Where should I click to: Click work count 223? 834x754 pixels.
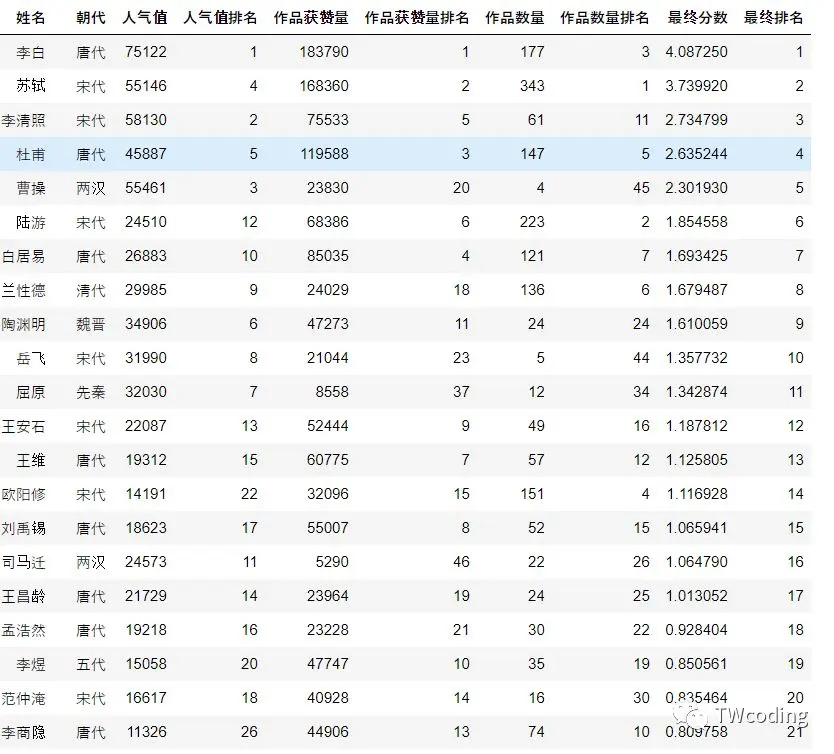532,222
